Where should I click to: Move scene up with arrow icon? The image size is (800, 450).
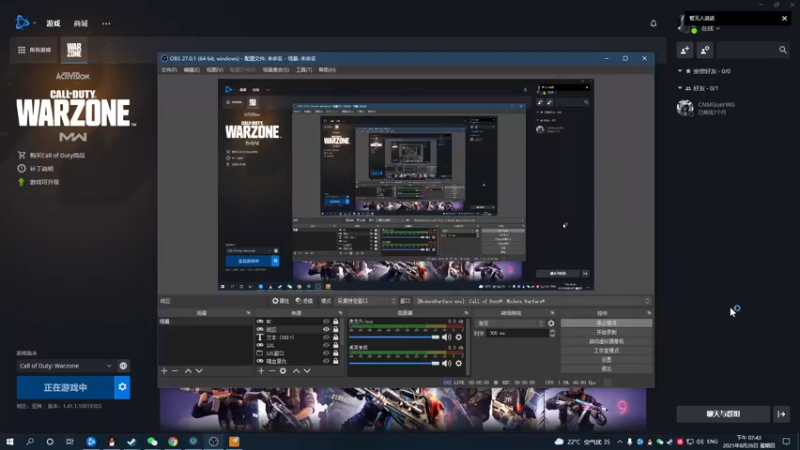click(188, 371)
